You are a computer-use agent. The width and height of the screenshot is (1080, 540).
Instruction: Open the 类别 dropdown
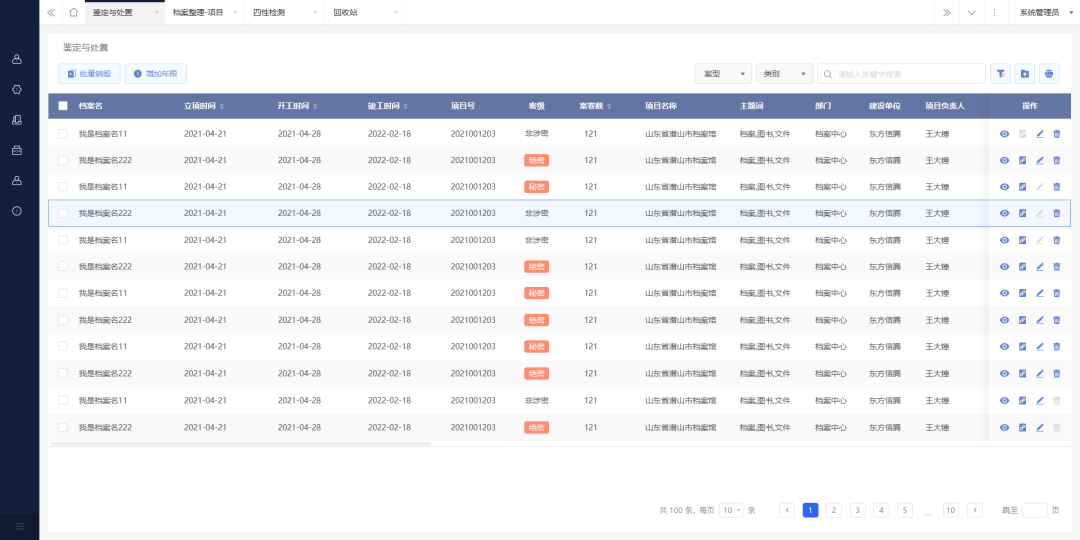pyautogui.click(x=784, y=74)
